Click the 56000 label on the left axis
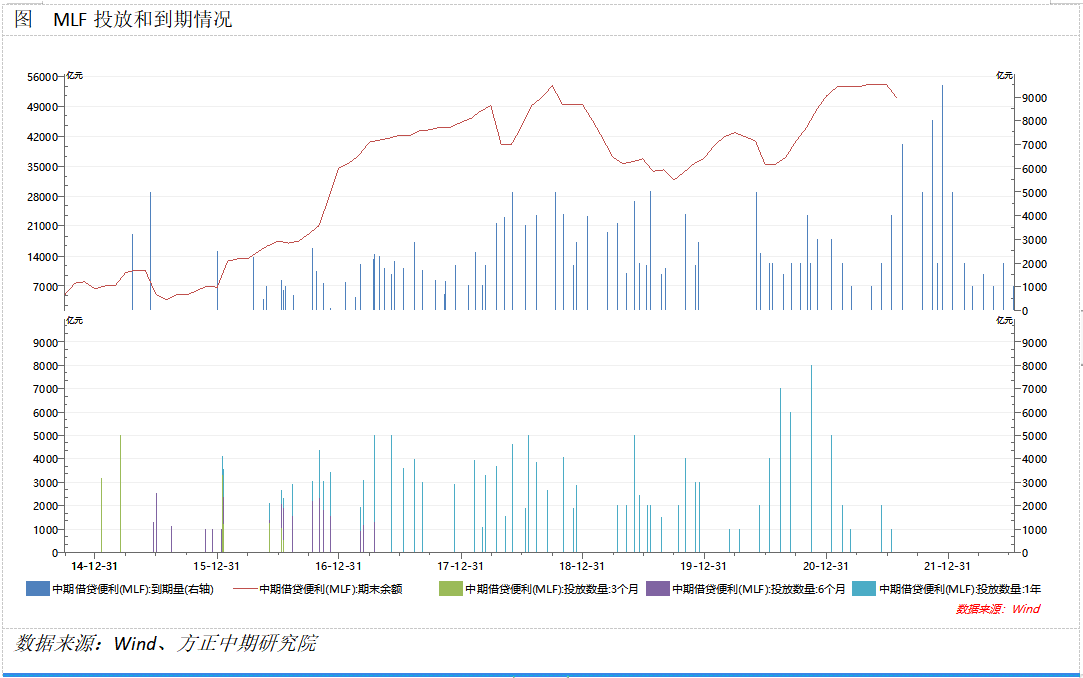This screenshot has width=1083, height=678. point(43,77)
